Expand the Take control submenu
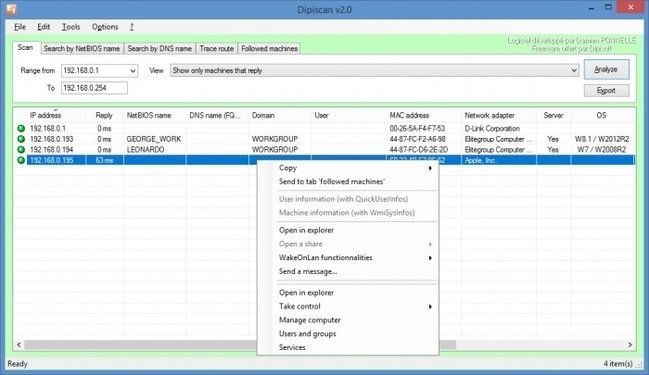Viewport: 649px width, 375px height. coord(348,306)
